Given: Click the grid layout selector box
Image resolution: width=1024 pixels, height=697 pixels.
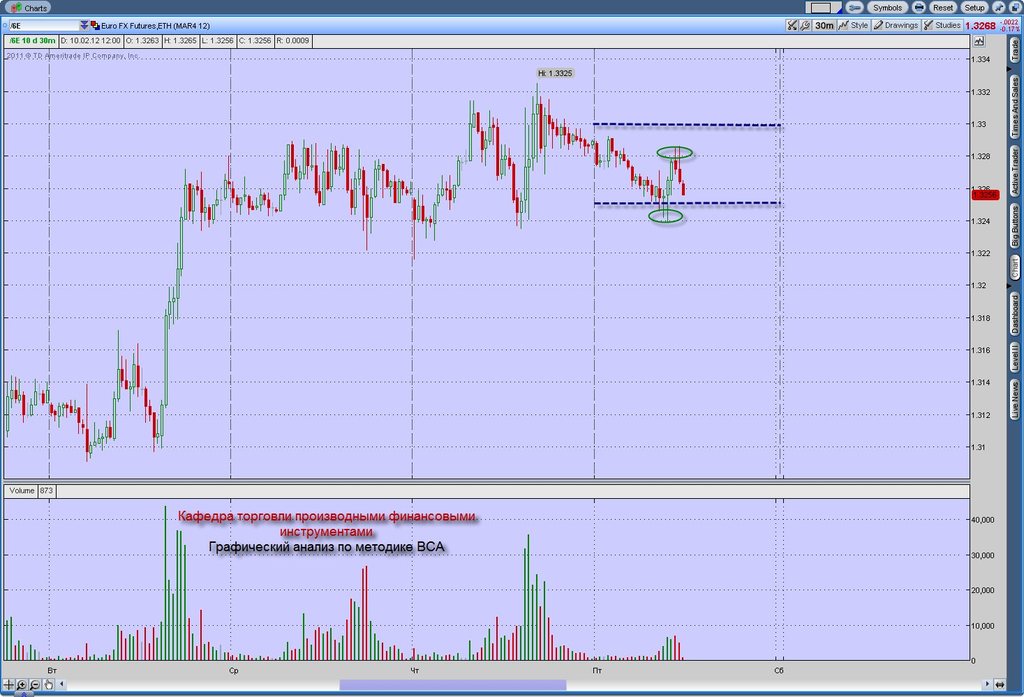Looking at the screenshot, I should pos(822,8).
